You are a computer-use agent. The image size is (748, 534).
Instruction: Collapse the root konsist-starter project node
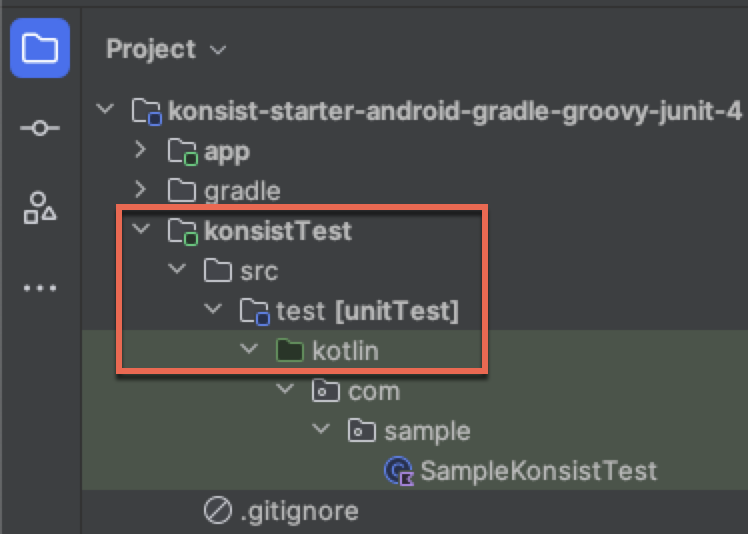pos(105,109)
